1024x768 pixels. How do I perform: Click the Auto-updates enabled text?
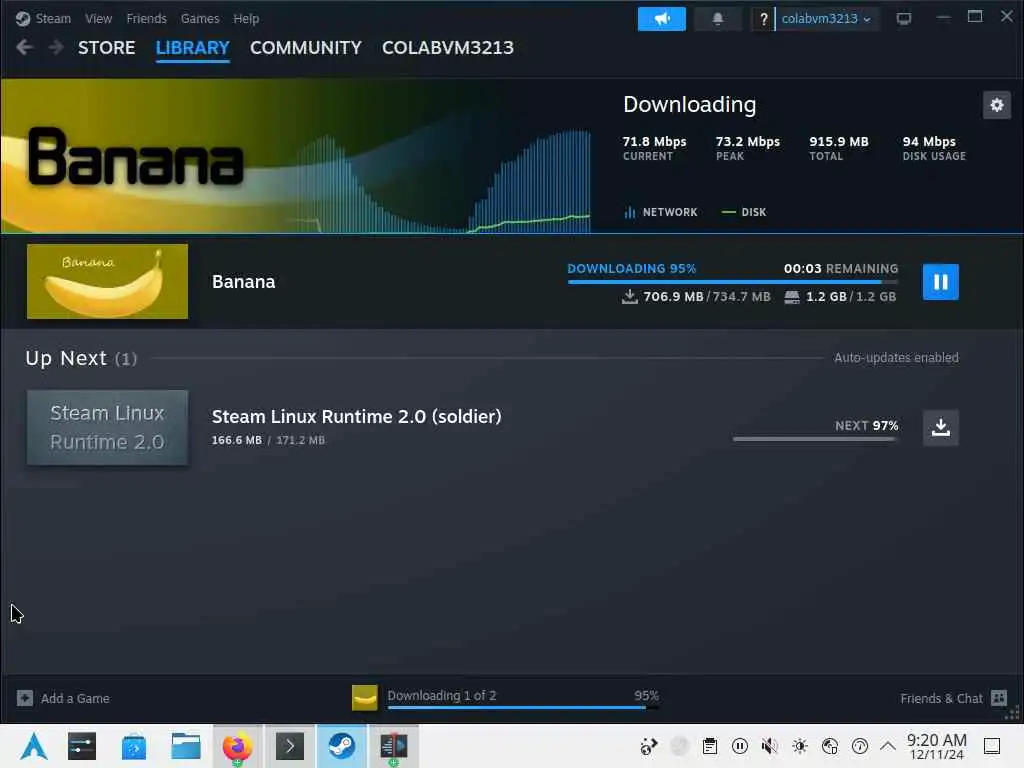click(896, 357)
